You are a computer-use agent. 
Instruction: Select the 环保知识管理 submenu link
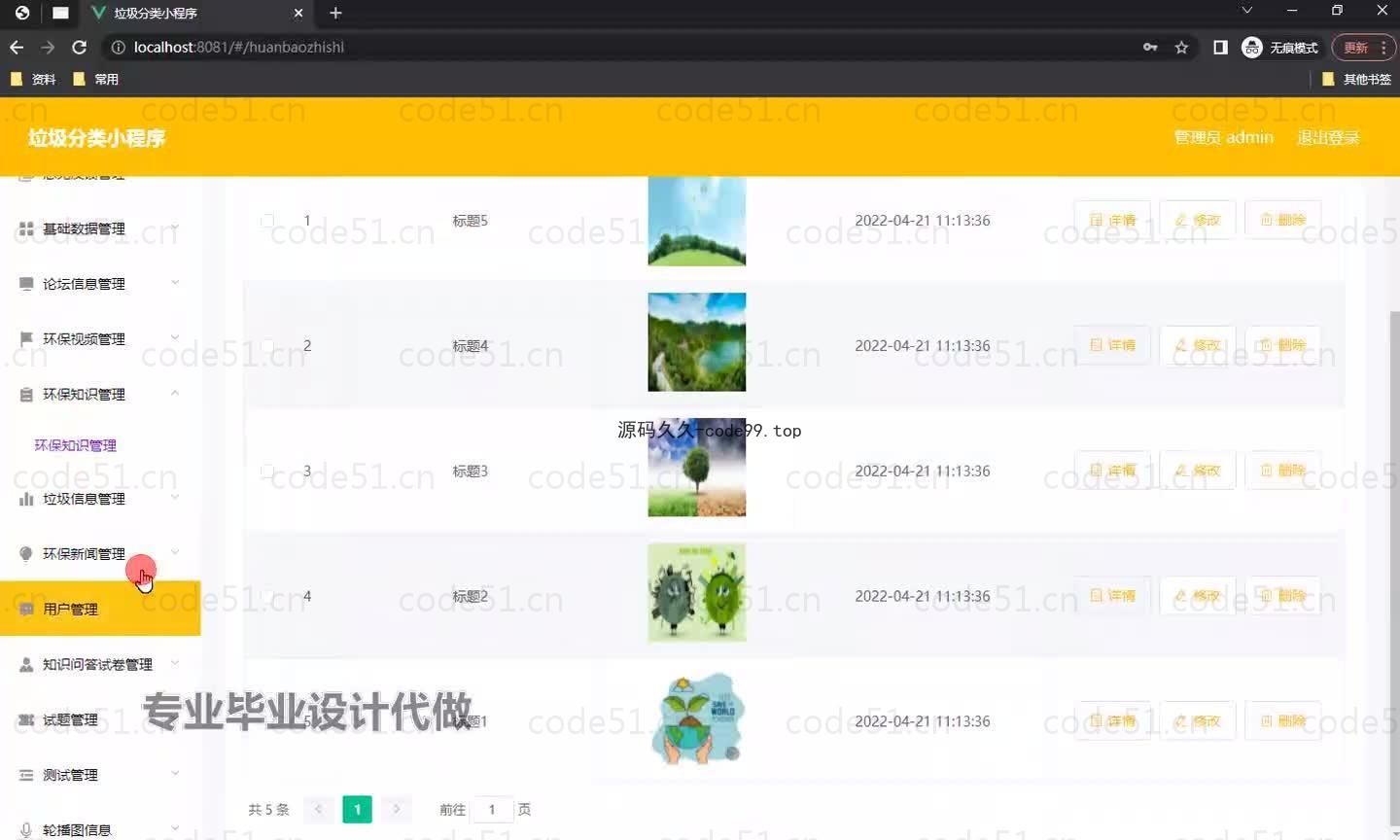click(76, 445)
